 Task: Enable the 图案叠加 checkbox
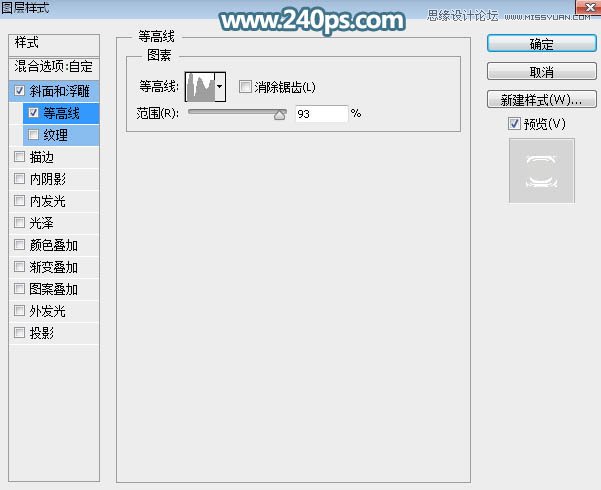click(19, 289)
